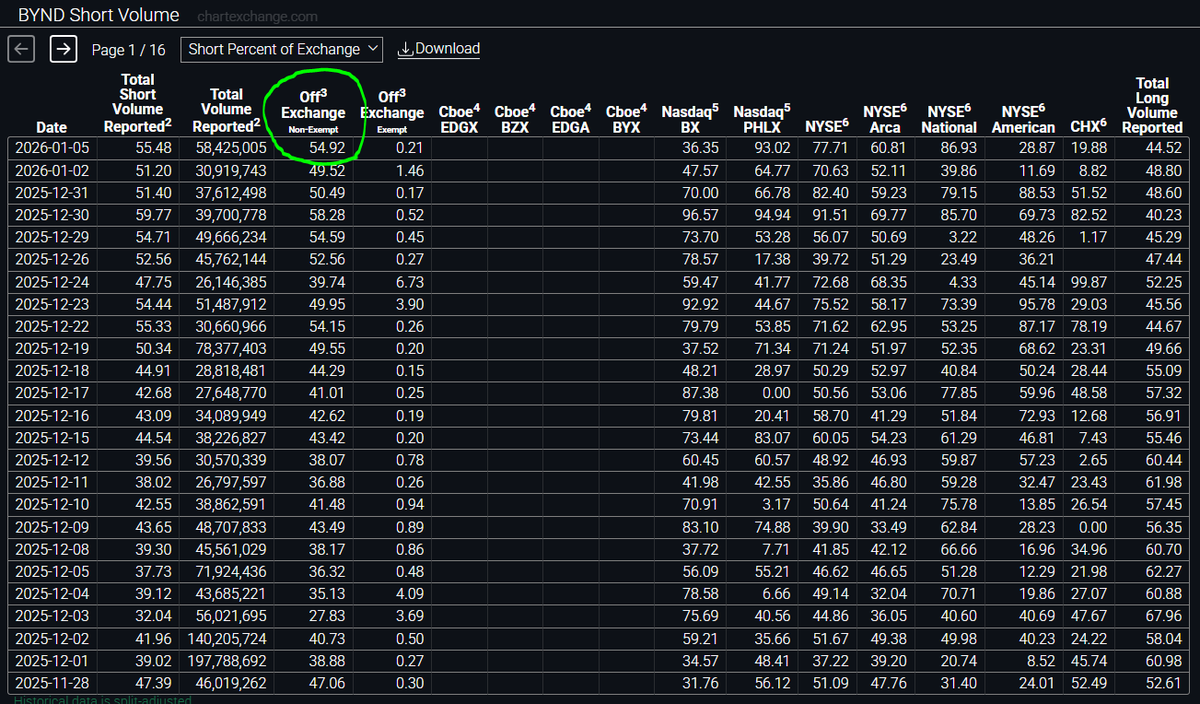Viewport: 1200px width, 704px height.
Task: Select date cell 2025-12-12
Action: (51, 459)
